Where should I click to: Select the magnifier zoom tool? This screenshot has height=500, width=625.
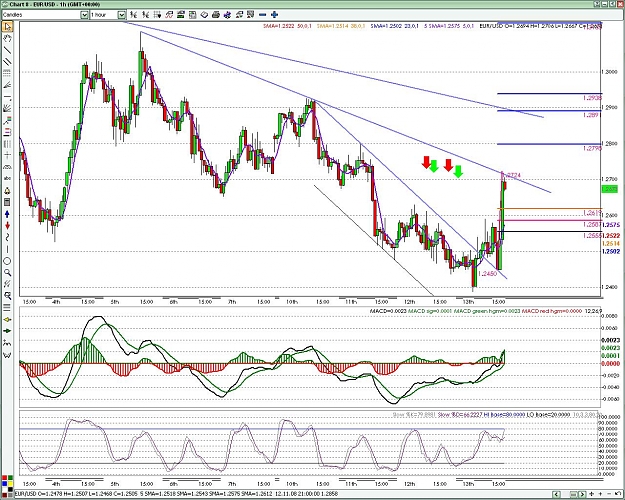point(7,273)
